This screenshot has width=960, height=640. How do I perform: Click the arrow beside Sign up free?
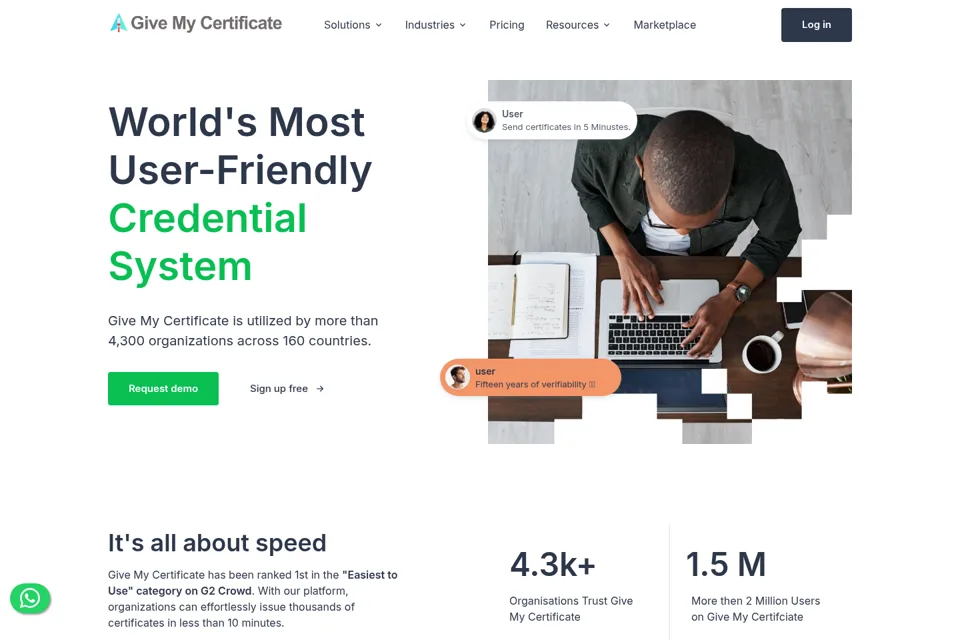(x=320, y=389)
